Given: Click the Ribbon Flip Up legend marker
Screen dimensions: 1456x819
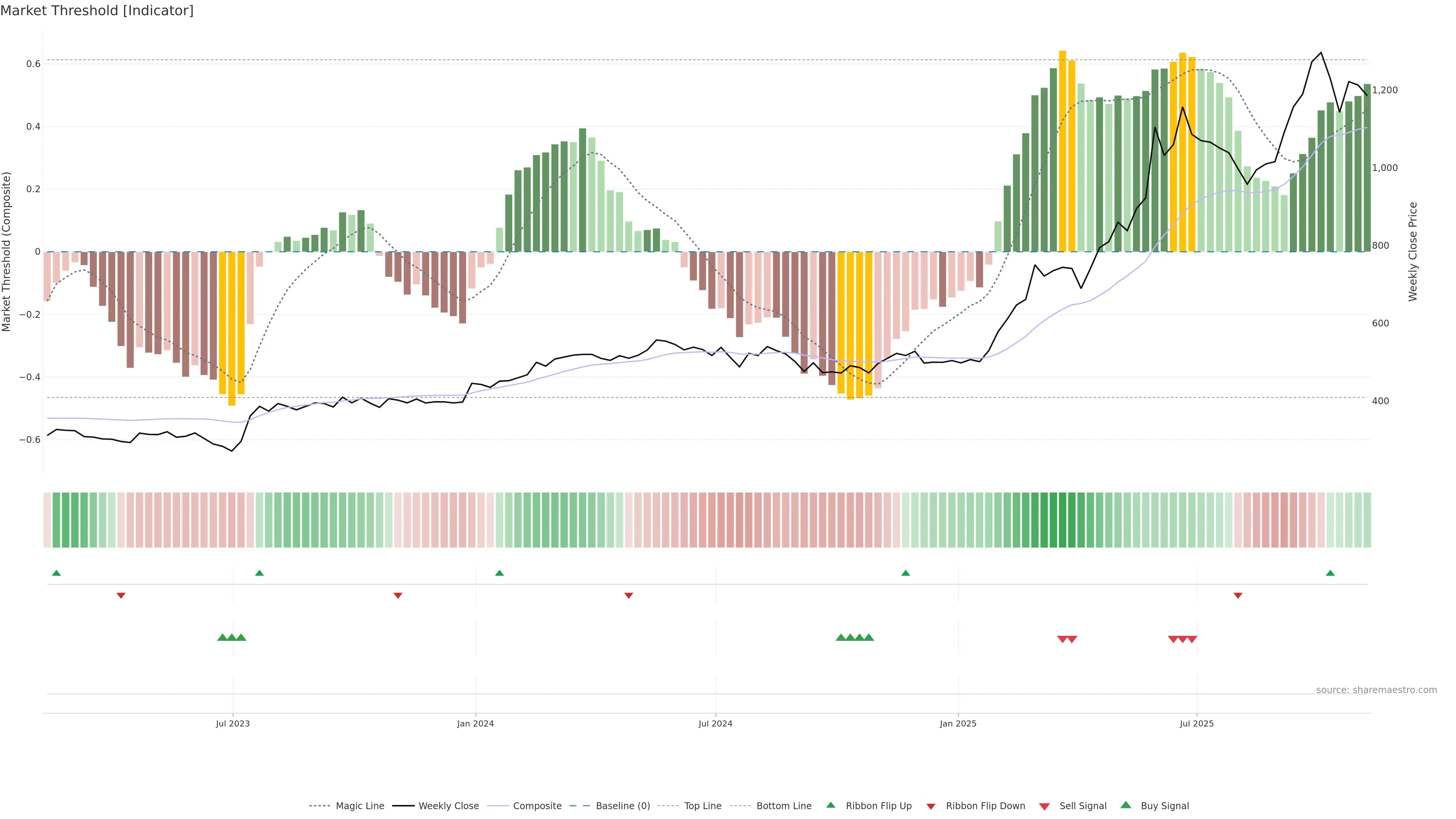Looking at the screenshot, I should tap(830, 805).
